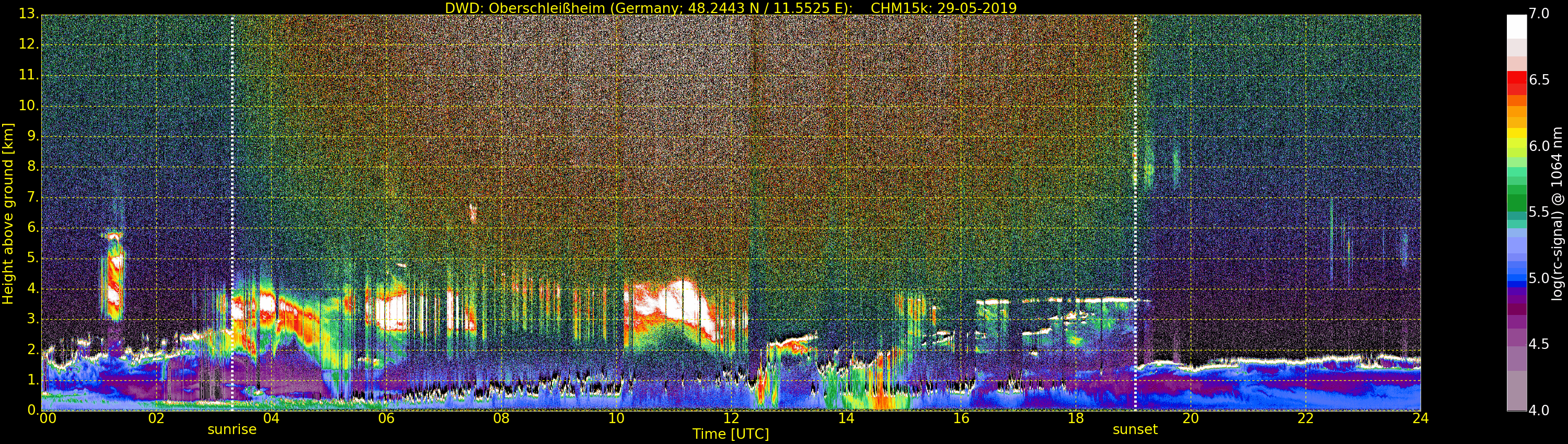Click the y-axis tick label '13.'
Viewport: 1568px width, 444px height.
[x=29, y=14]
